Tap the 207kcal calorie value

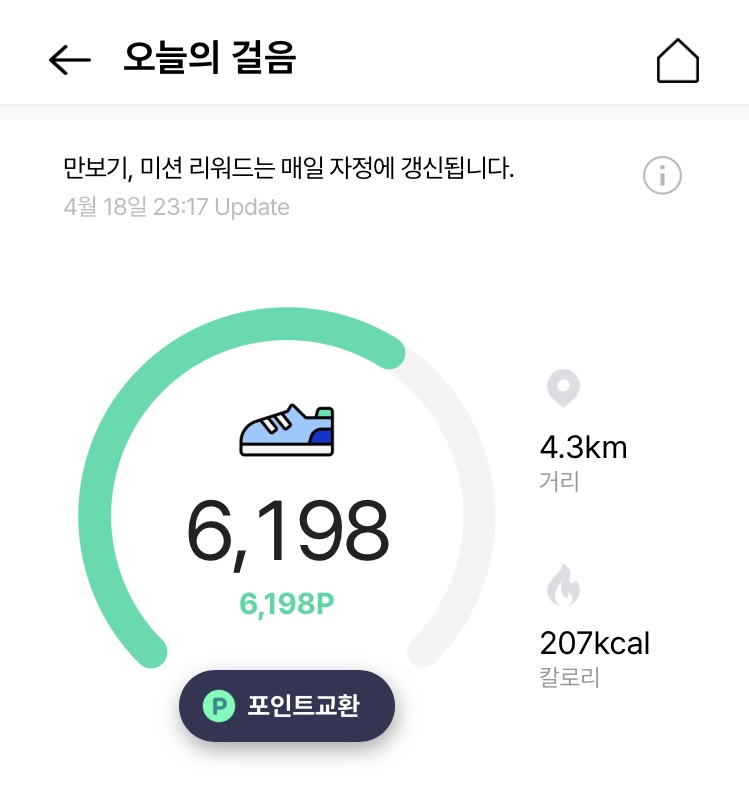click(x=595, y=642)
